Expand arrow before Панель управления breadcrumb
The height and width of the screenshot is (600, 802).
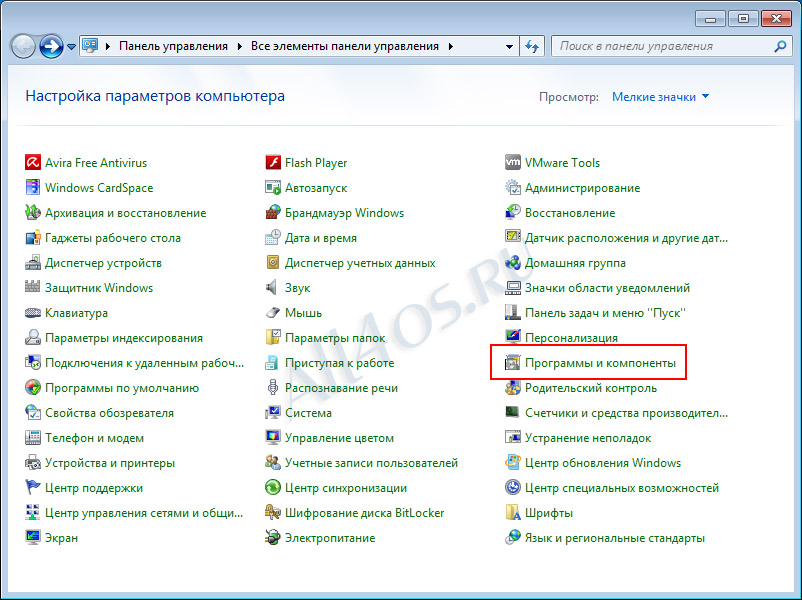point(108,47)
